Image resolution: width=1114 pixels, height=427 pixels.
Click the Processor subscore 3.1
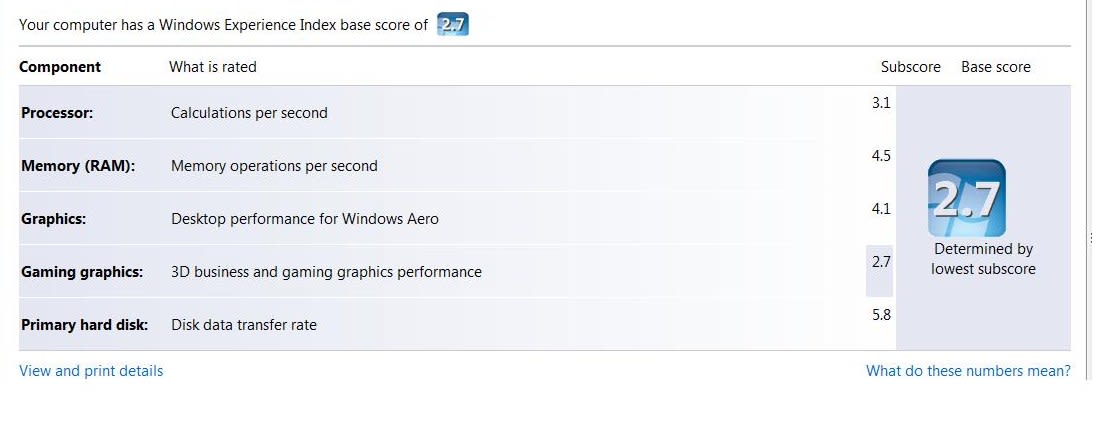coord(881,103)
